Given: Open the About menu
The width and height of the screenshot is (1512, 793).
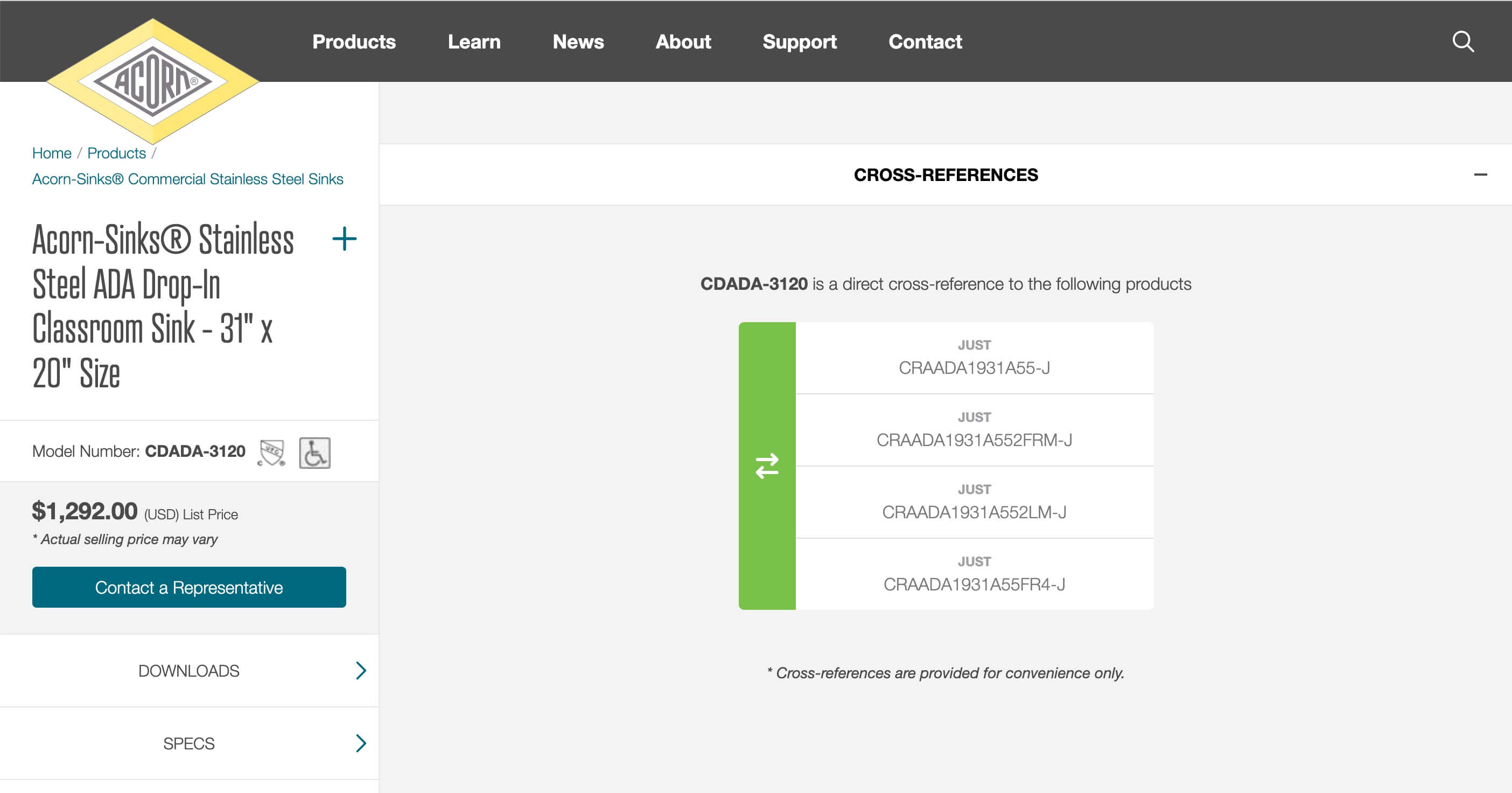Looking at the screenshot, I should (683, 41).
